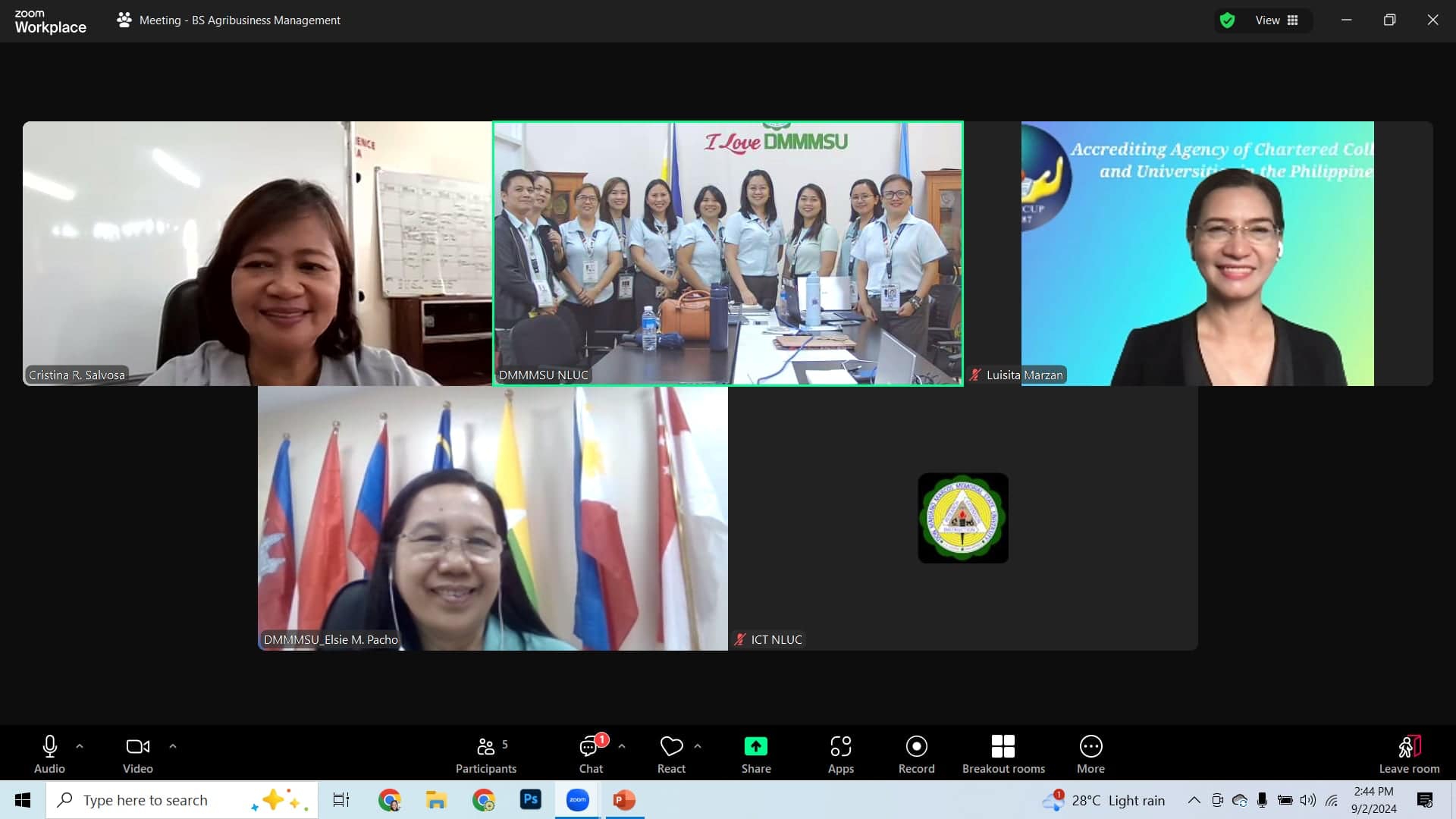The width and height of the screenshot is (1456, 819).
Task: Open notification center icon
Action: pyautogui.click(x=1425, y=800)
